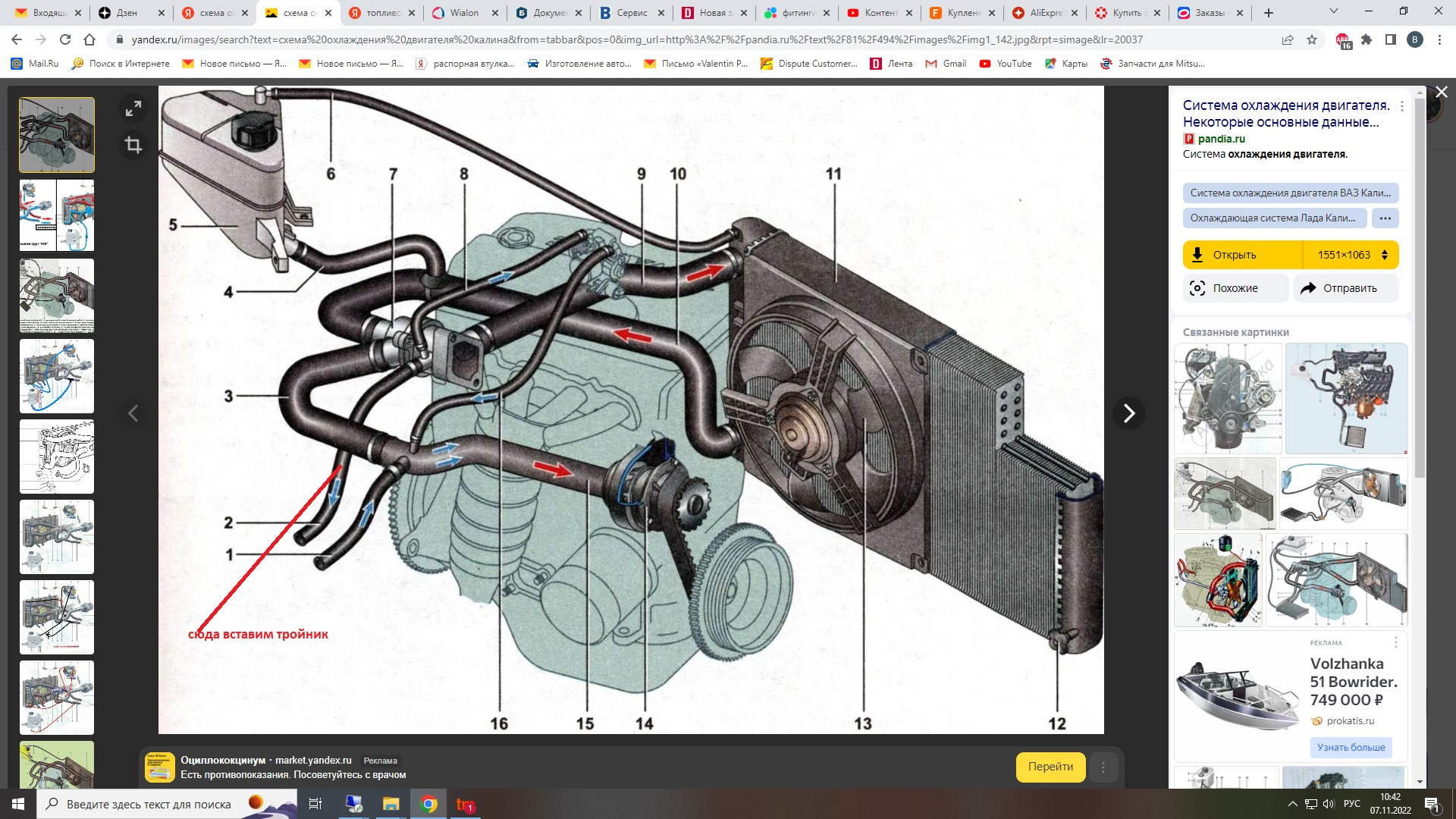1456x819 pixels.
Task: Select tag Система охлаждения двигателя ВАЗ Кали...
Action: (x=1289, y=193)
